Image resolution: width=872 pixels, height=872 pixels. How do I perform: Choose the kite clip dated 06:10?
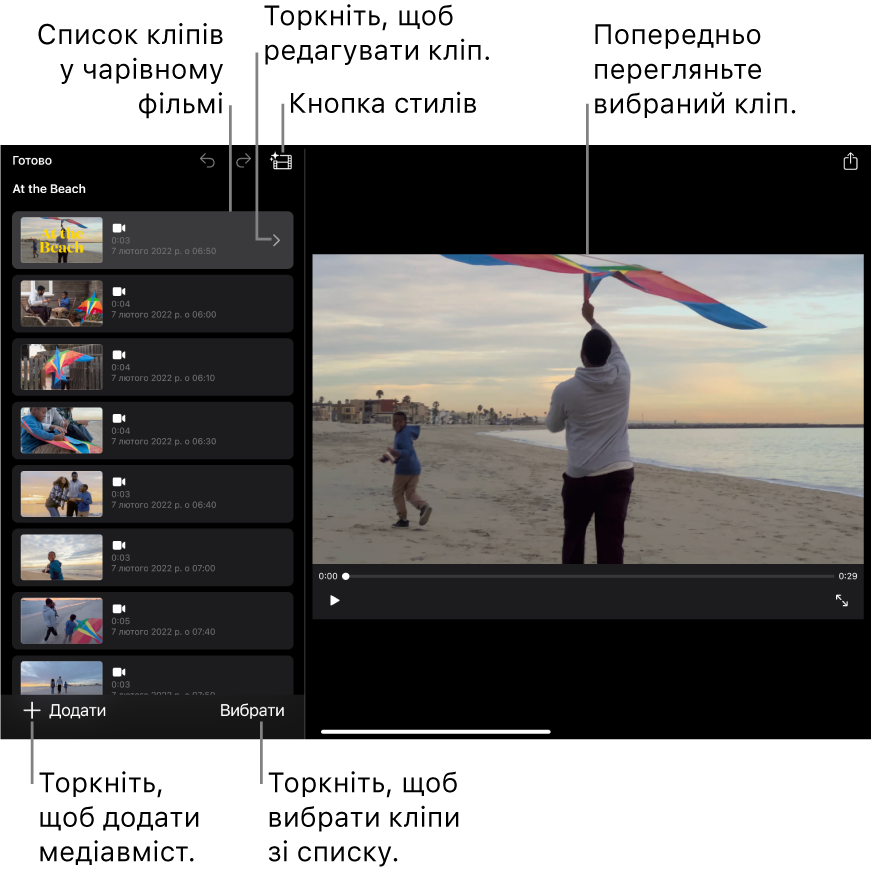(152, 367)
